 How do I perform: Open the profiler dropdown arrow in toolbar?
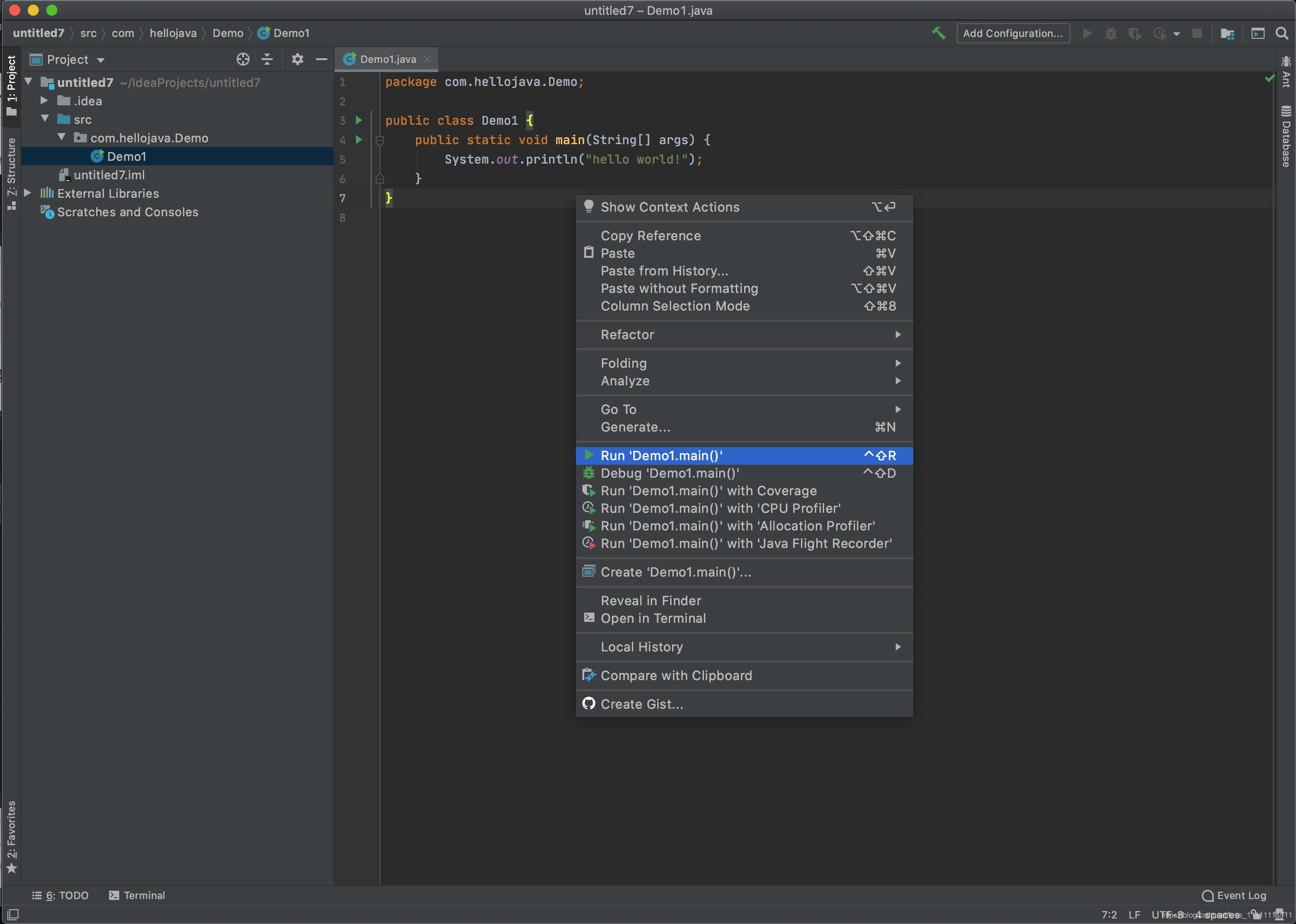pyautogui.click(x=1176, y=34)
